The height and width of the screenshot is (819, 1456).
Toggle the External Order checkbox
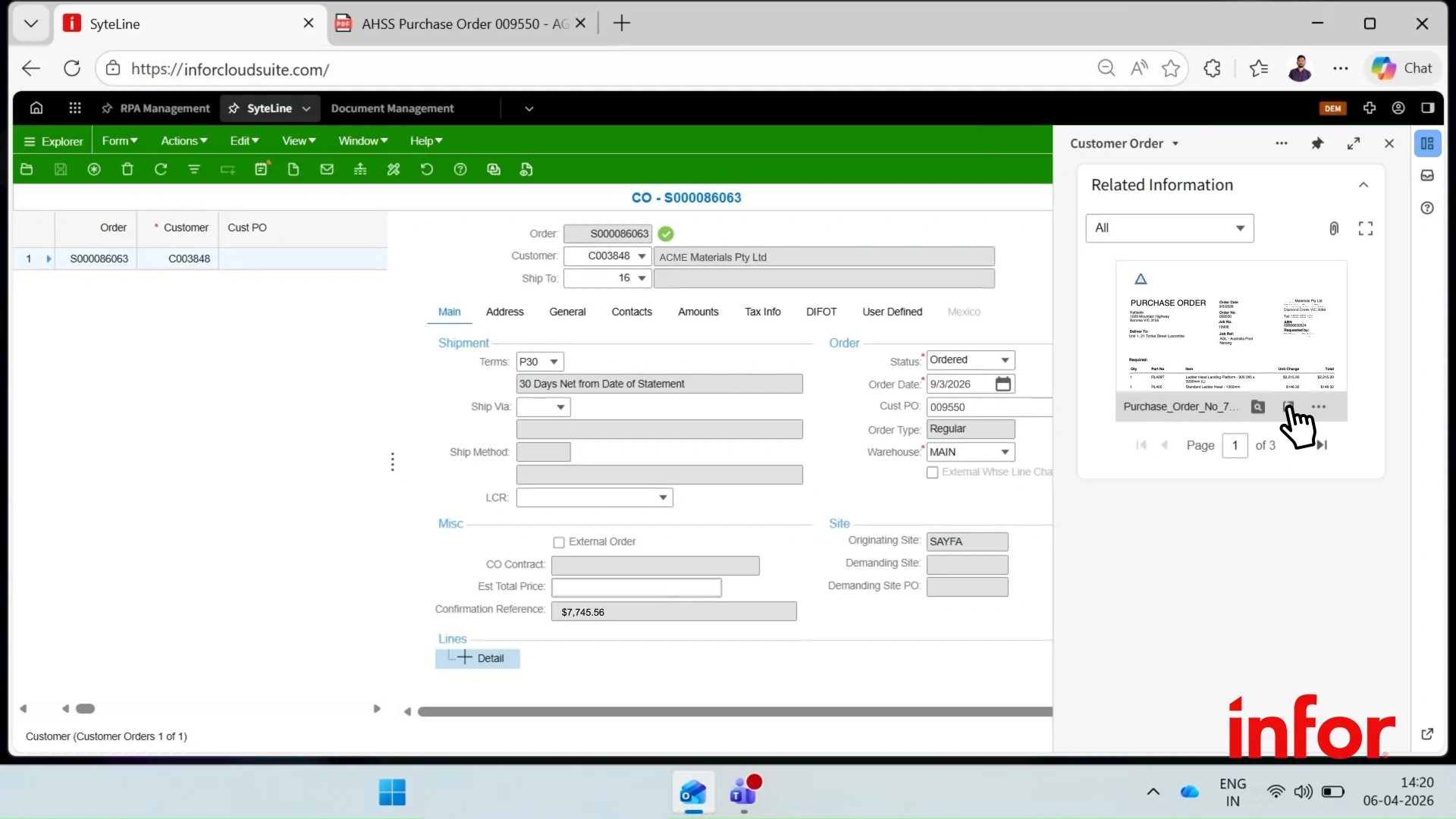pyautogui.click(x=559, y=542)
